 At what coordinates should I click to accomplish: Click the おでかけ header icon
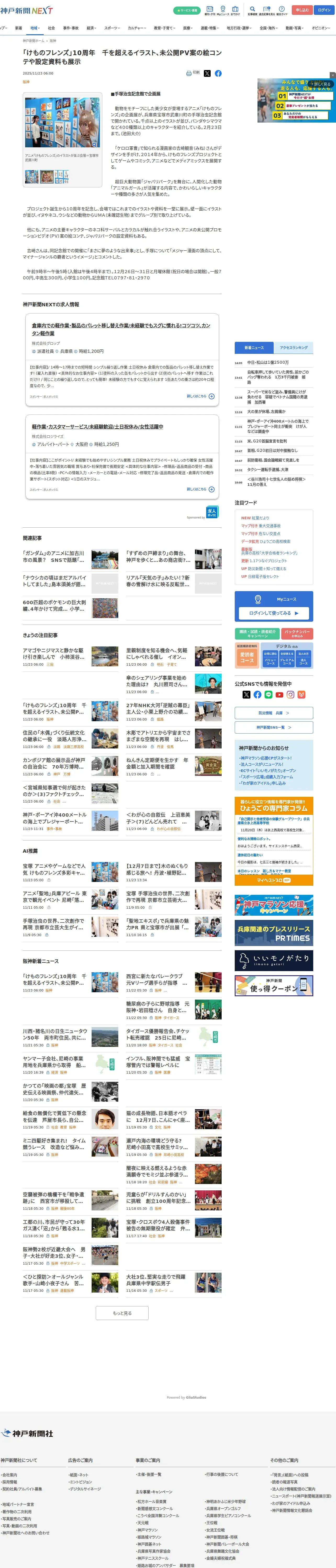pos(235,10)
